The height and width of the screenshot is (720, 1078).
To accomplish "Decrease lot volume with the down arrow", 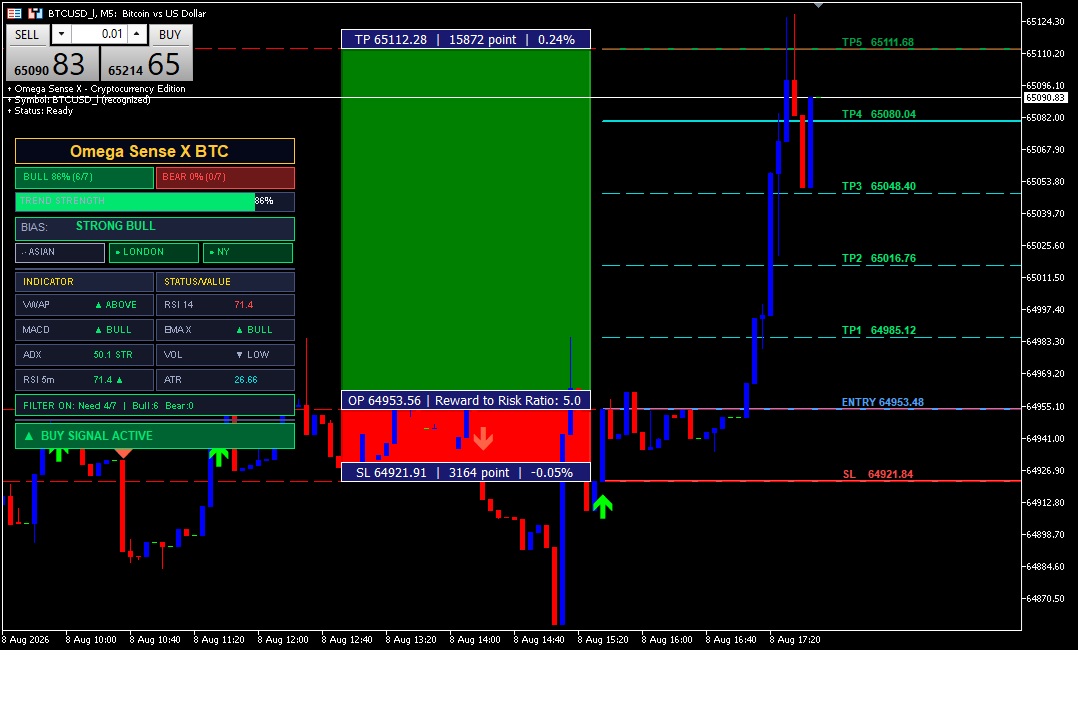I will (x=61, y=34).
